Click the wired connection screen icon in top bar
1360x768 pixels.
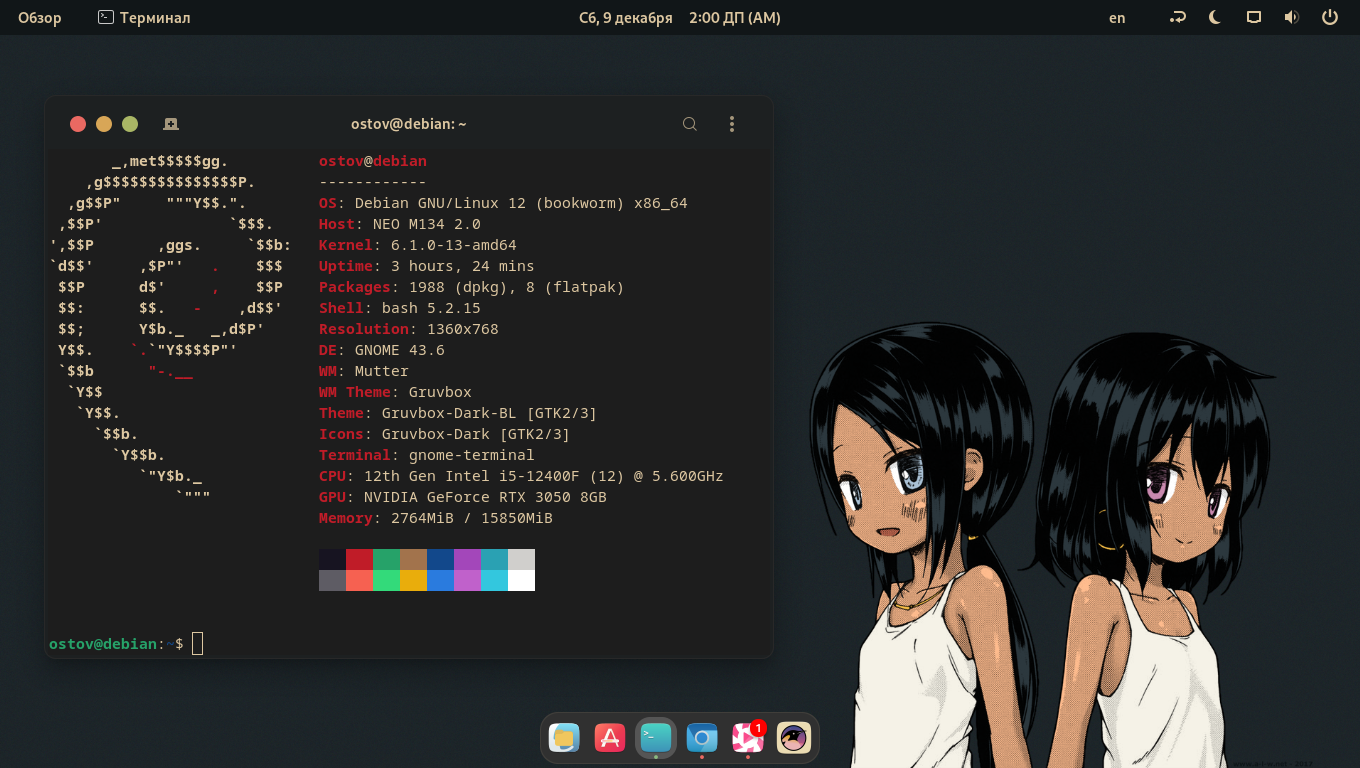pyautogui.click(x=1253, y=17)
